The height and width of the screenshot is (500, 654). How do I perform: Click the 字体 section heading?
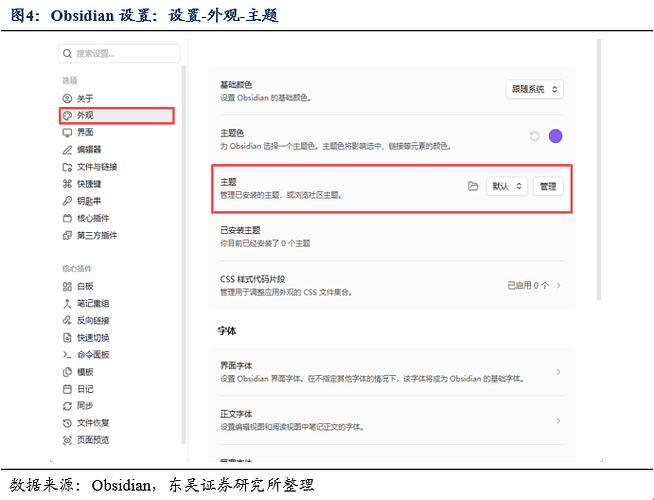[227, 331]
